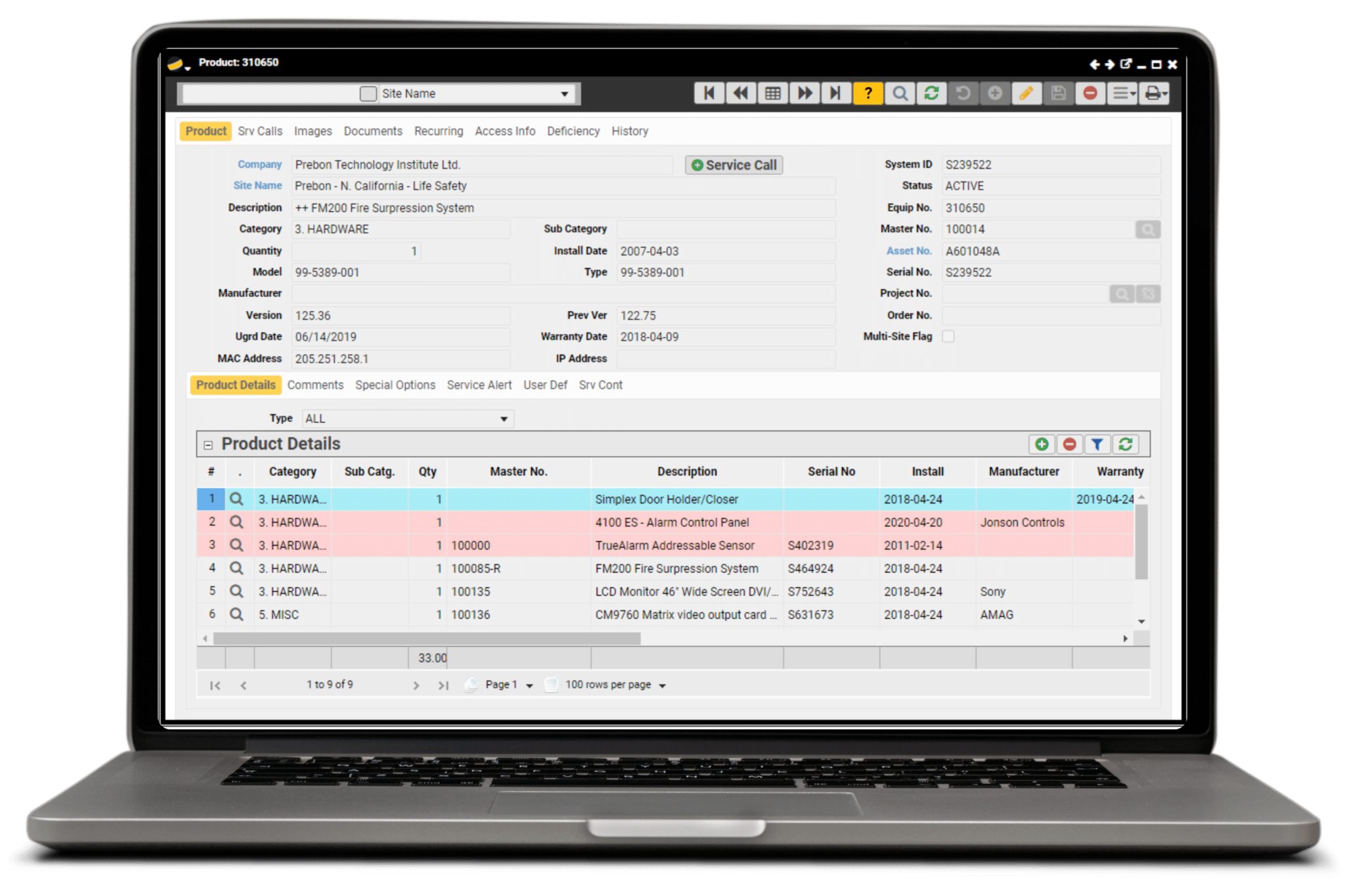
Task: Add a row with green plus icon
Action: tap(1042, 444)
